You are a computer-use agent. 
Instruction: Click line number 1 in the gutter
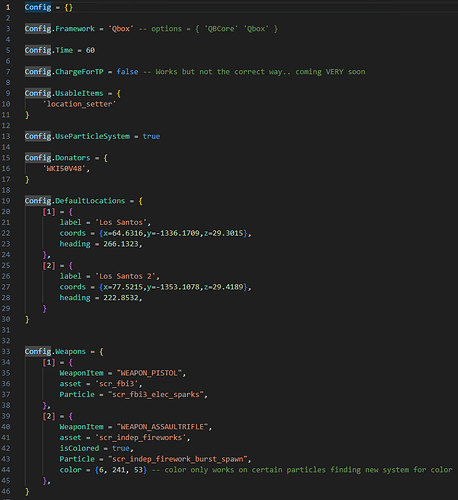8,7
